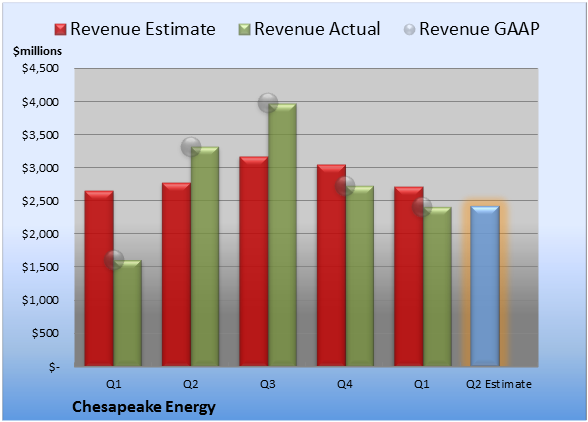The height and width of the screenshot is (422, 588).
Task: Select the green Q2 Revenue Actual bar
Action: tap(205, 256)
